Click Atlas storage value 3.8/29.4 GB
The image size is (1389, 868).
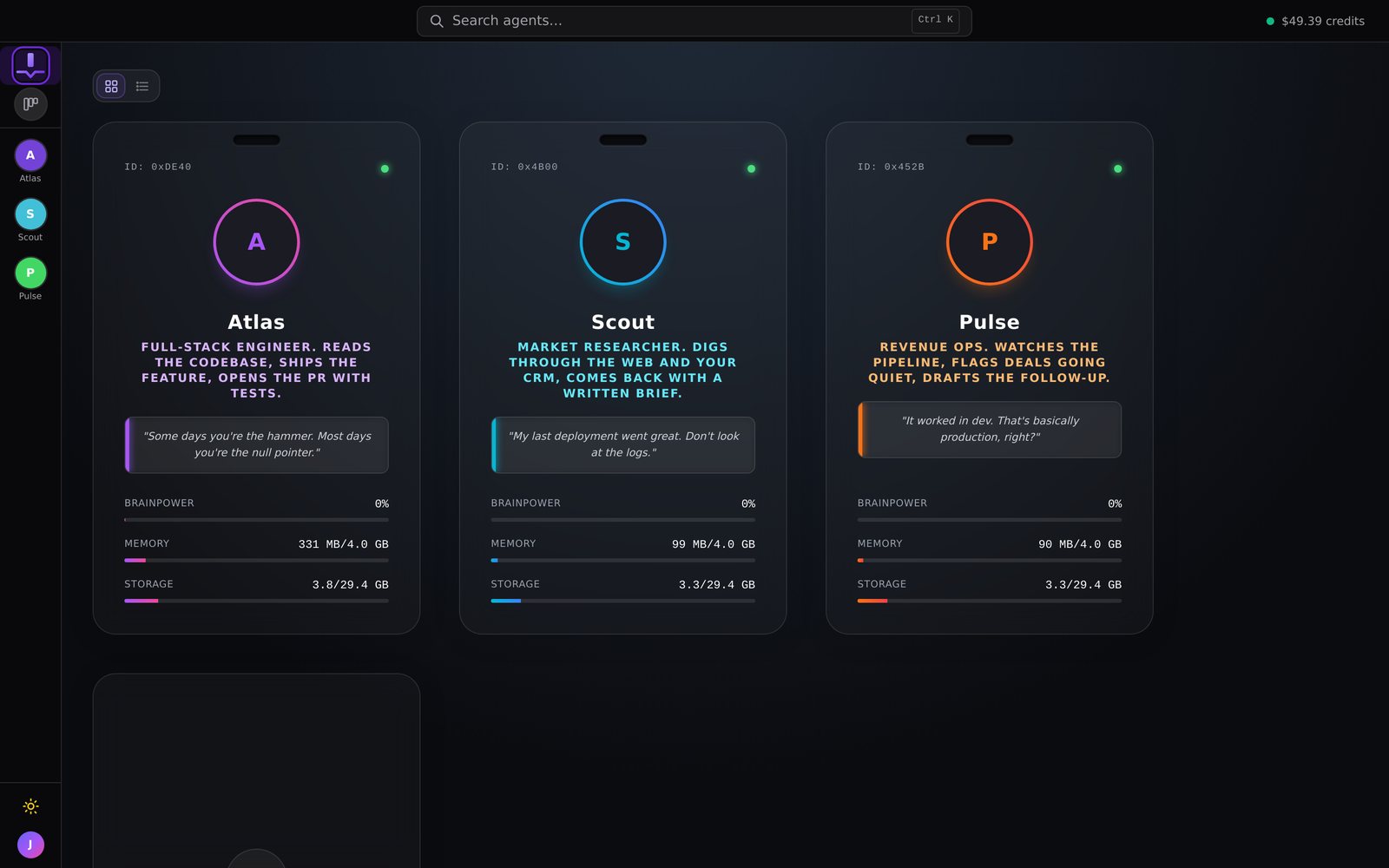350,585
